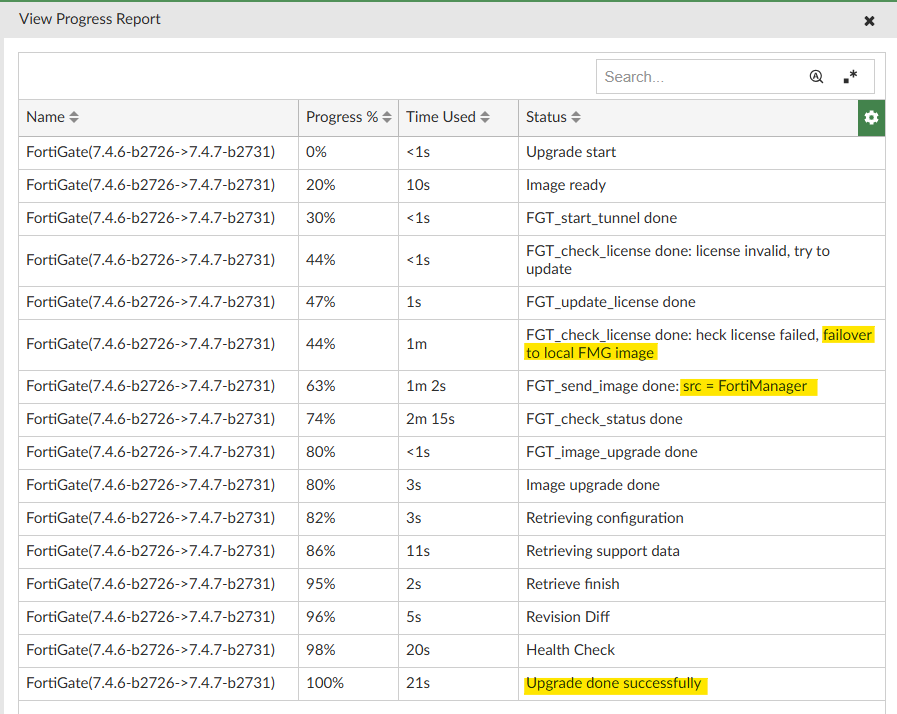
Task: Click 'Upgrade done successfully' status
Action: [x=613, y=684]
